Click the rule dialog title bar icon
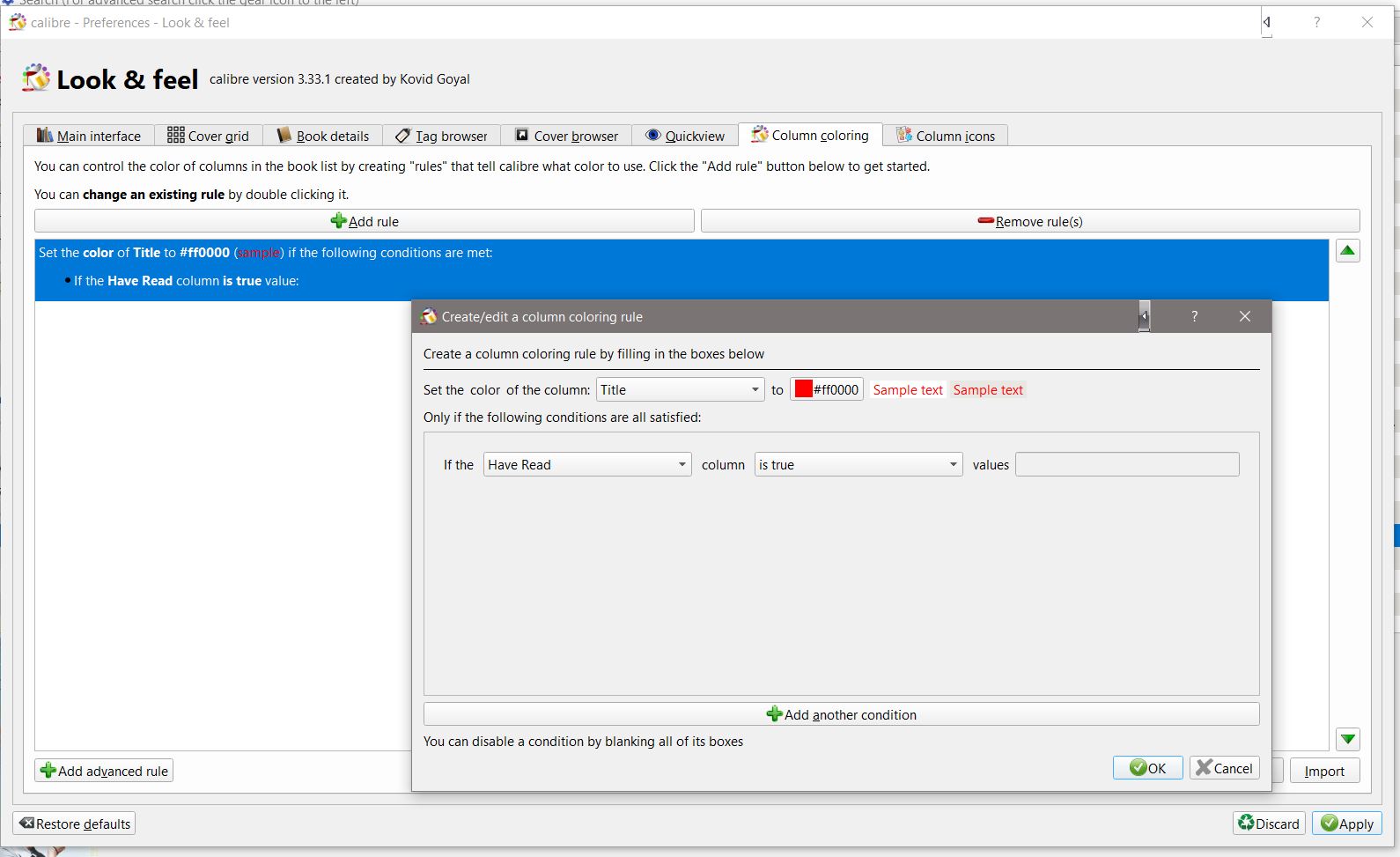The width and height of the screenshot is (1400, 857). 429,316
